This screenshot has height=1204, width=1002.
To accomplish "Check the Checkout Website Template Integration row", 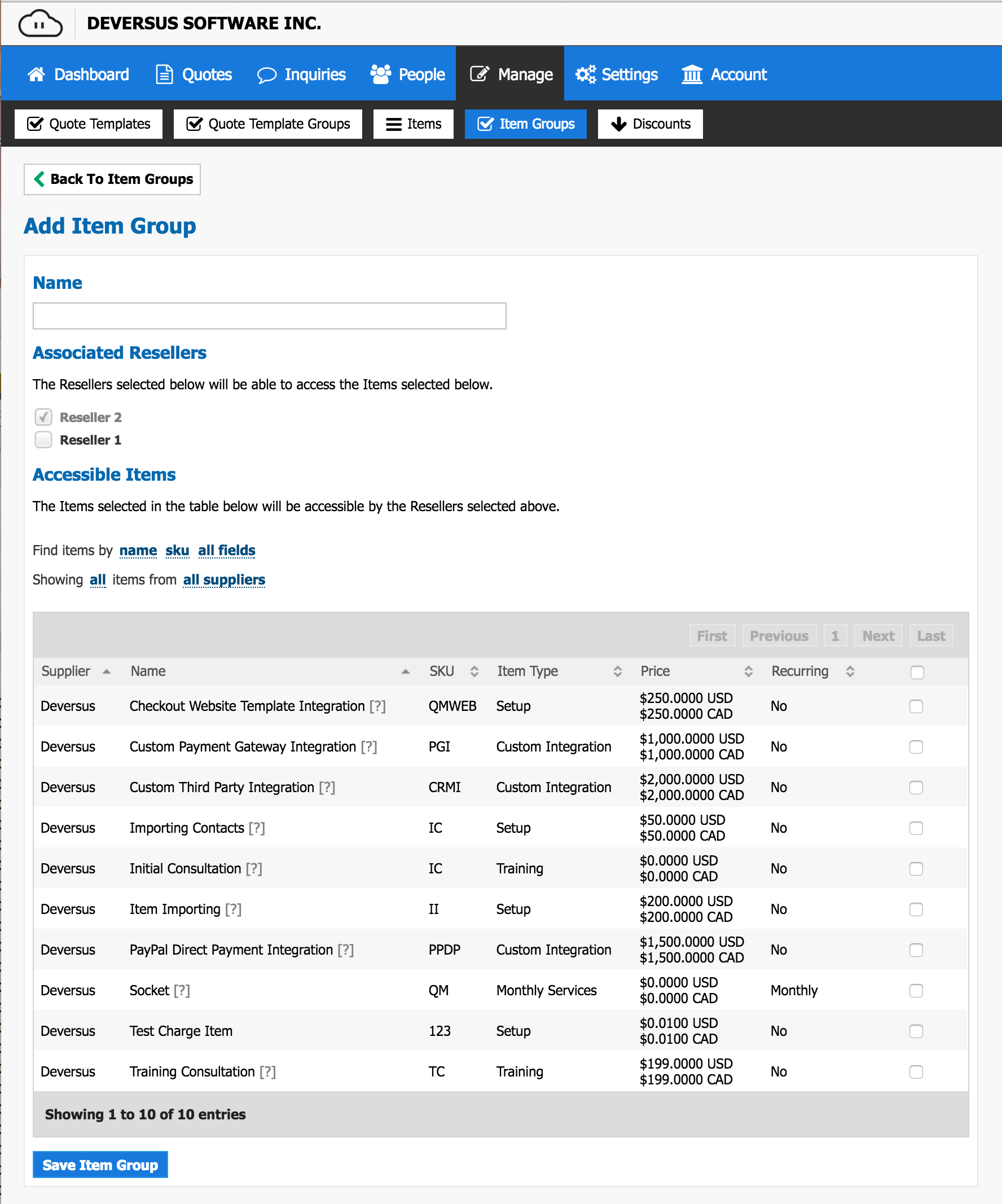I will (x=916, y=706).
